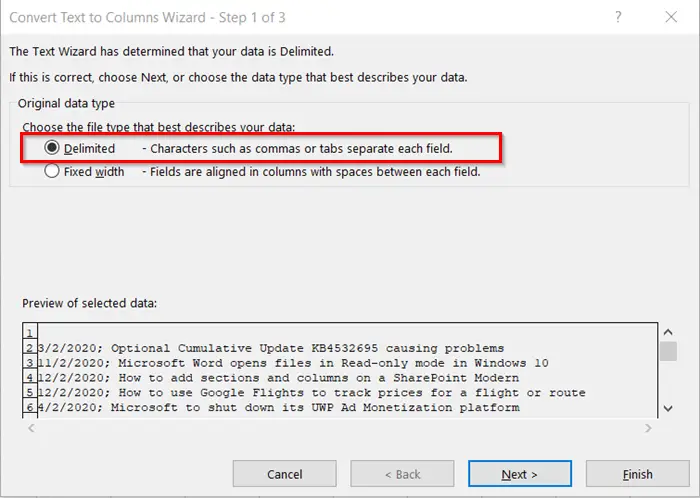Click the Delimited option label text

(x=89, y=149)
